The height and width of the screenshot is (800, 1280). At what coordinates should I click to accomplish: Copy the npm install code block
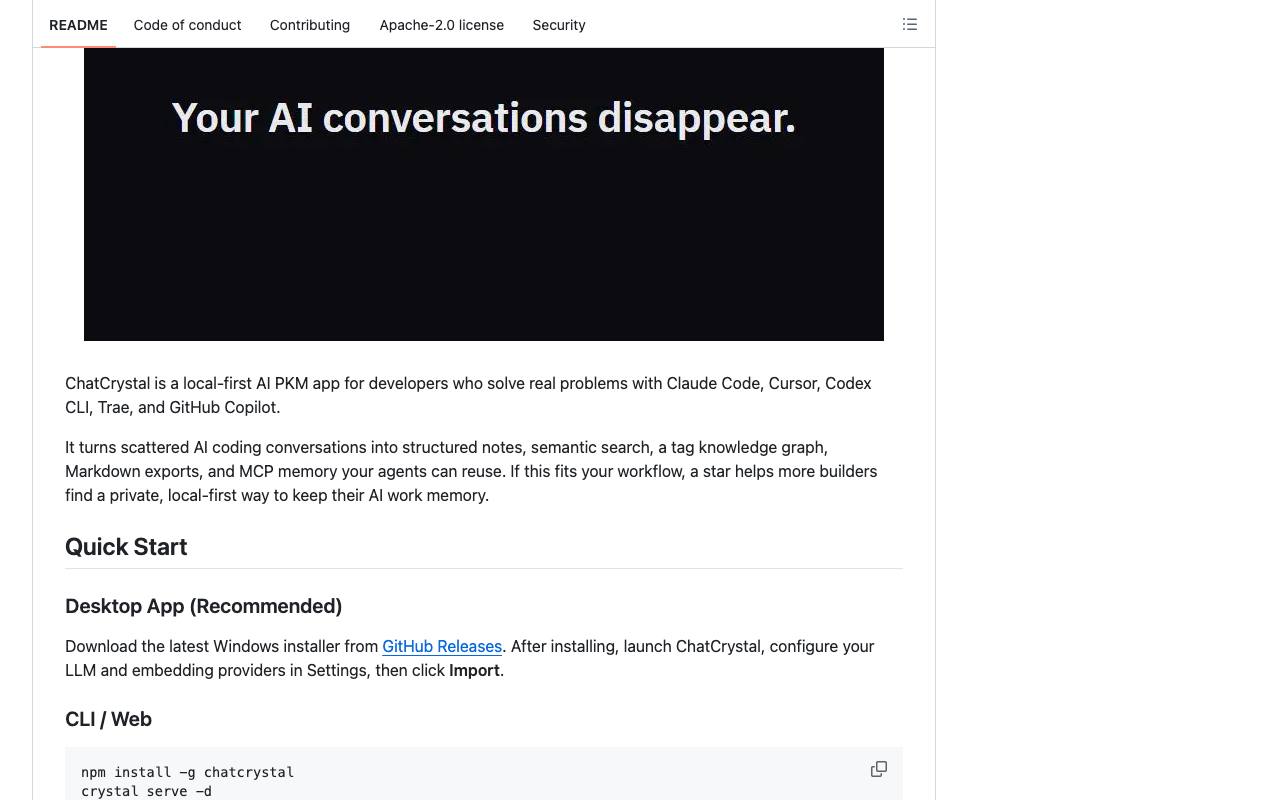[879, 769]
